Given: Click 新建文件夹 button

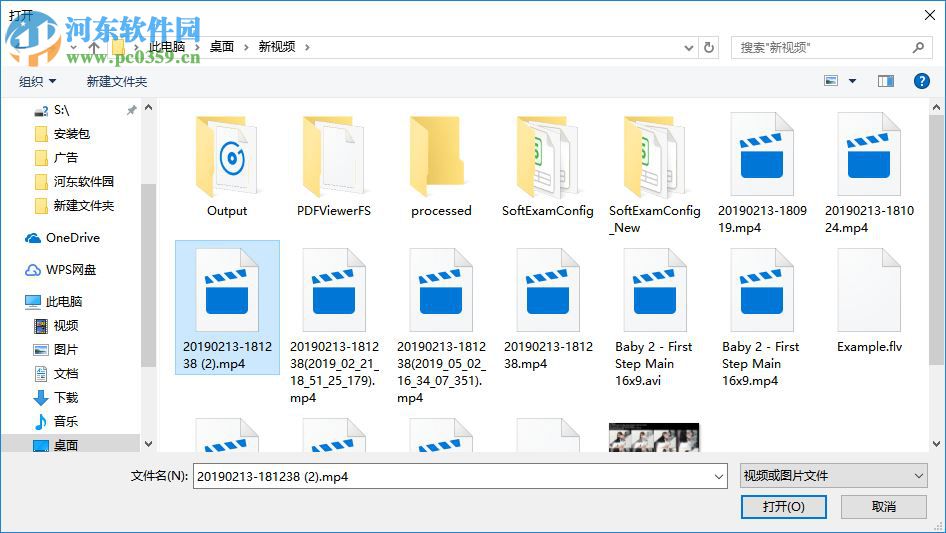Looking at the screenshot, I should (x=116, y=81).
